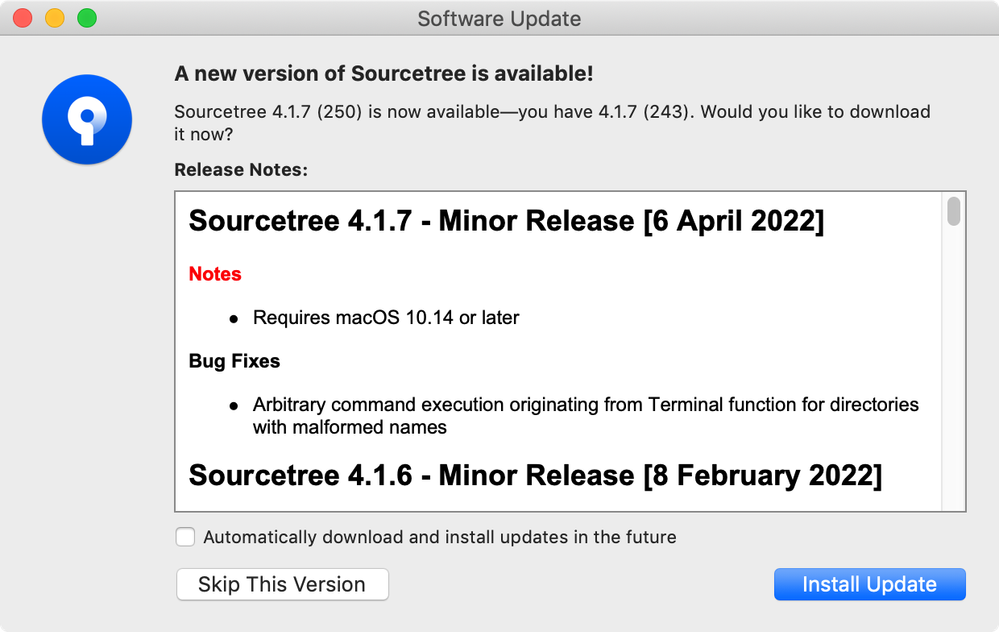Screen dimensions: 999x632
Task: Click the "Sourcetree 4.1.7 (250) is now available" message
Action: [552, 123]
